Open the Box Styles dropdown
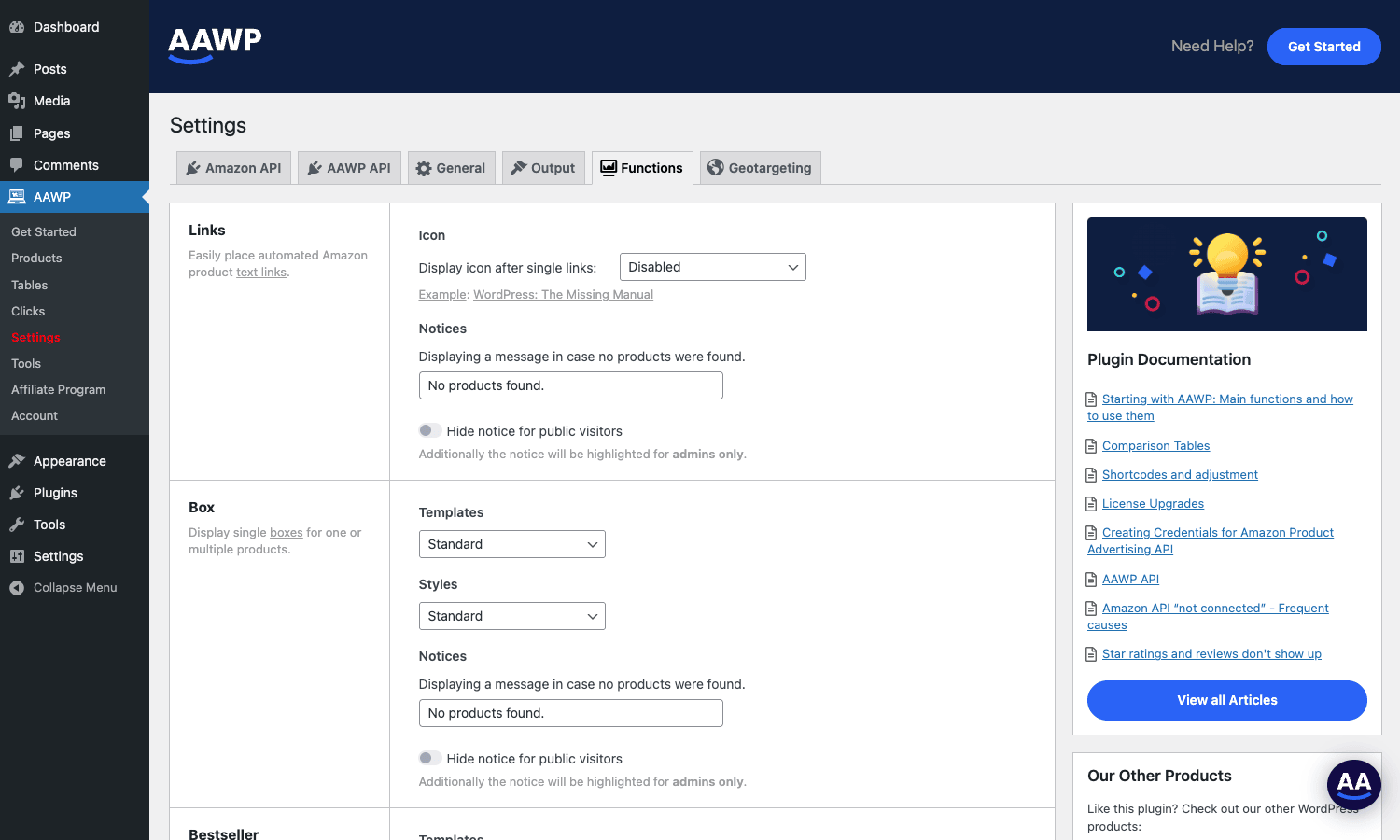 pos(512,616)
